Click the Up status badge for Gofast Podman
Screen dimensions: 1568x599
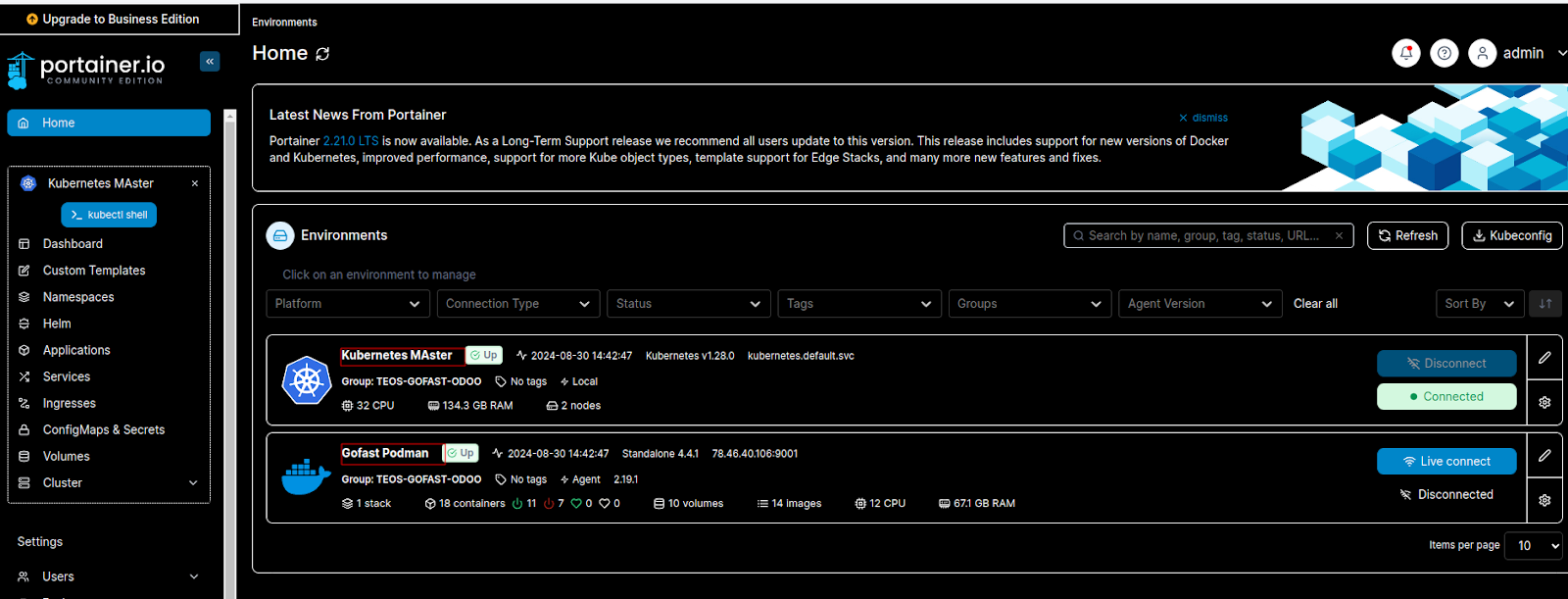[461, 453]
